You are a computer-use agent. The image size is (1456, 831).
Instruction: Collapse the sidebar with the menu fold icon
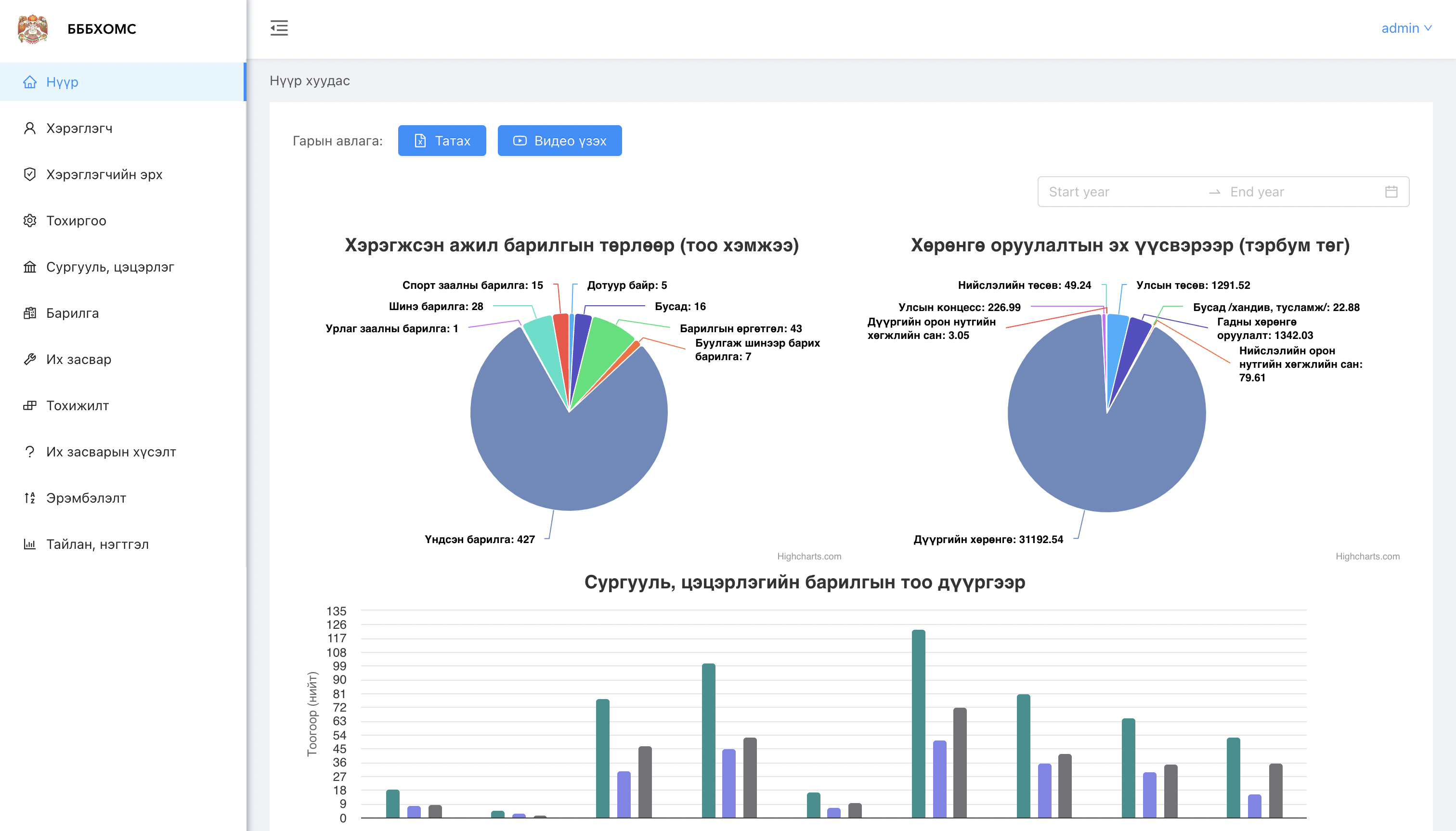coord(279,28)
